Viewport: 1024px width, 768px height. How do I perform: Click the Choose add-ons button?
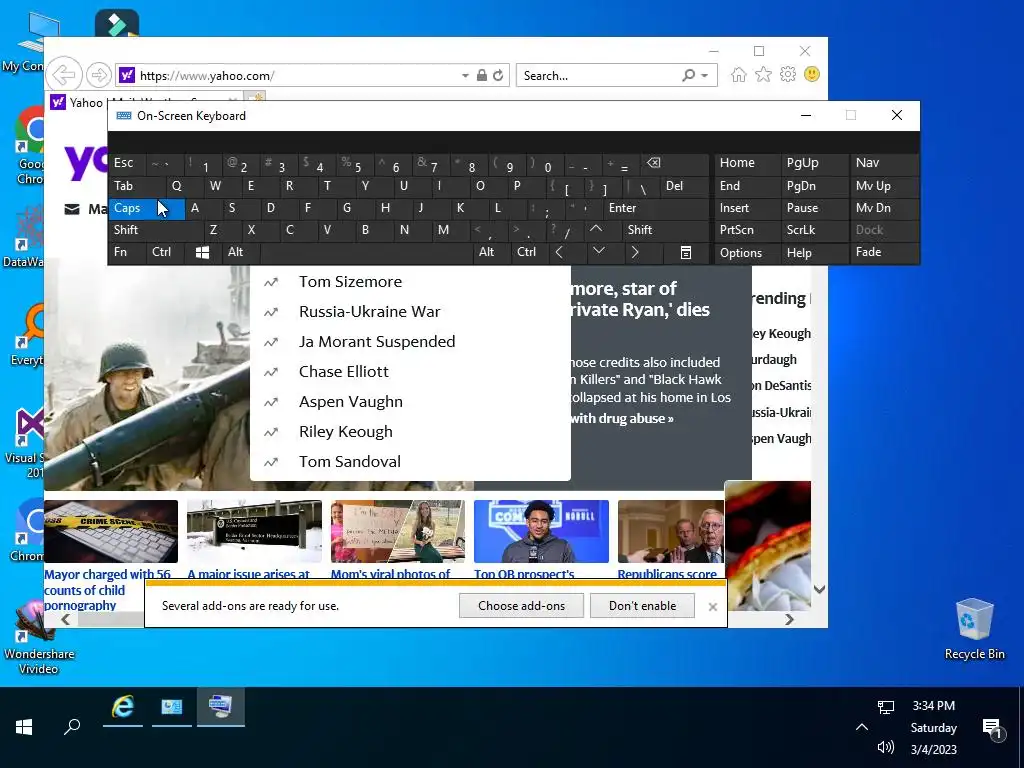521,605
